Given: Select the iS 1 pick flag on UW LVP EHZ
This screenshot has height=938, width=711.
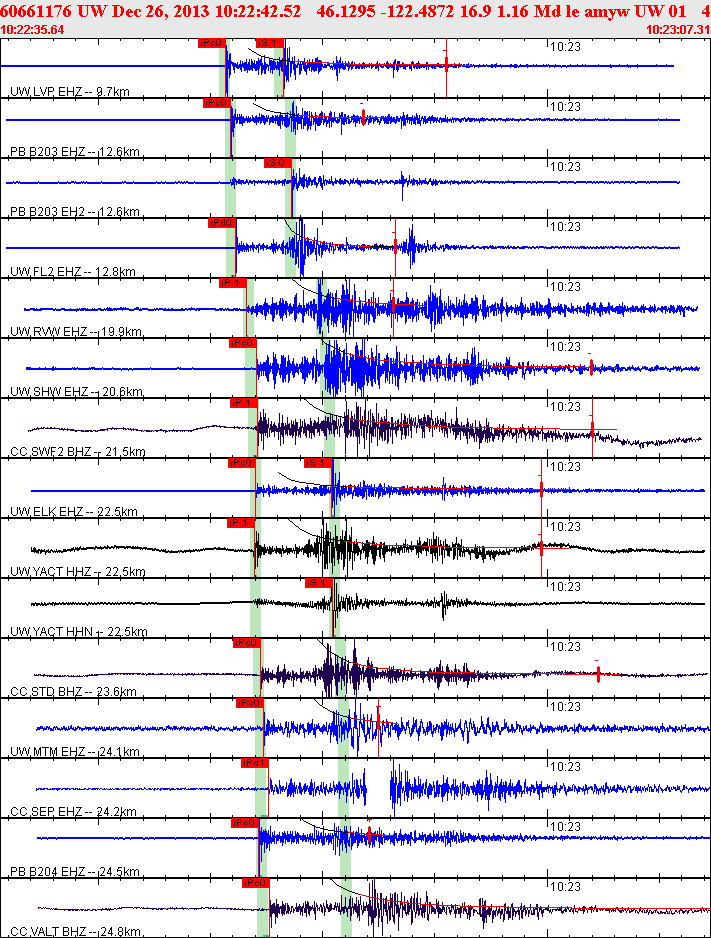Looking at the screenshot, I should pos(269,43).
